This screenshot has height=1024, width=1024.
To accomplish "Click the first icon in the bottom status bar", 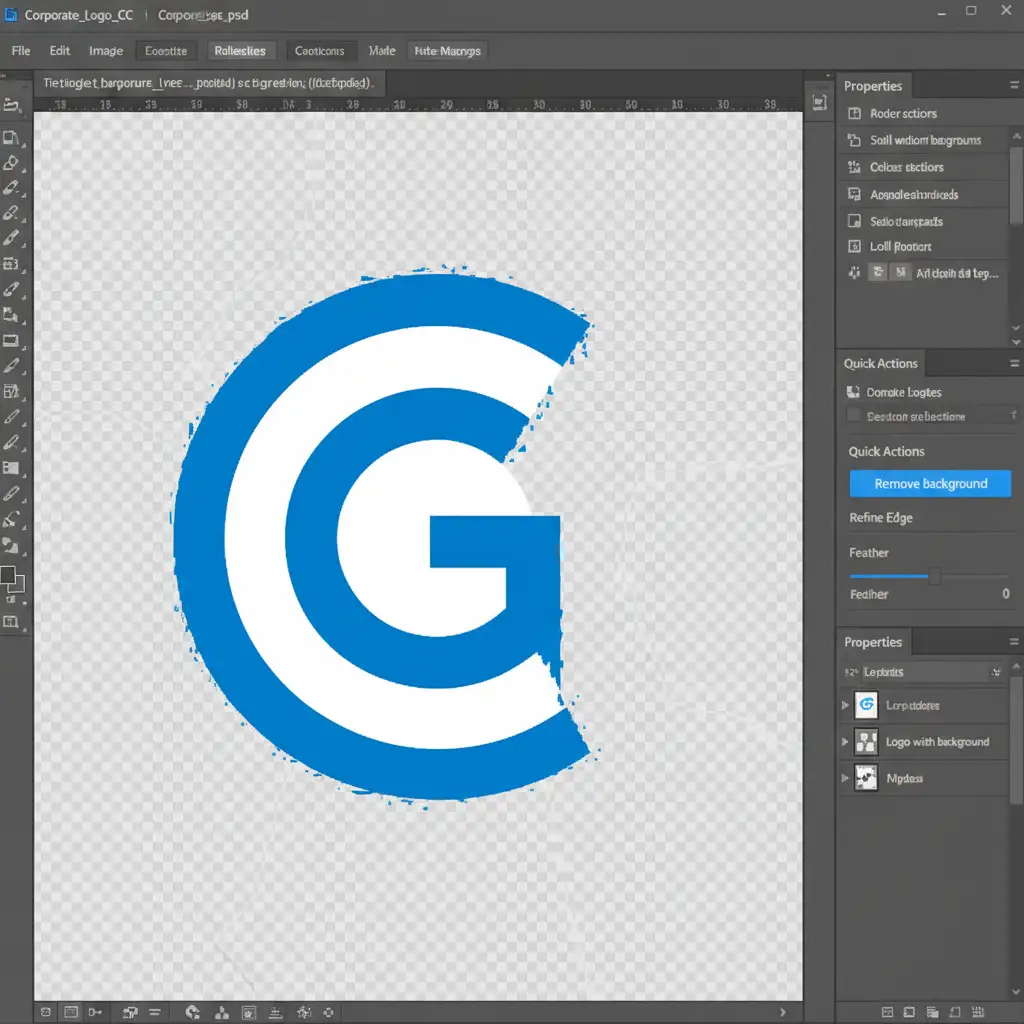I will click(x=45, y=1013).
